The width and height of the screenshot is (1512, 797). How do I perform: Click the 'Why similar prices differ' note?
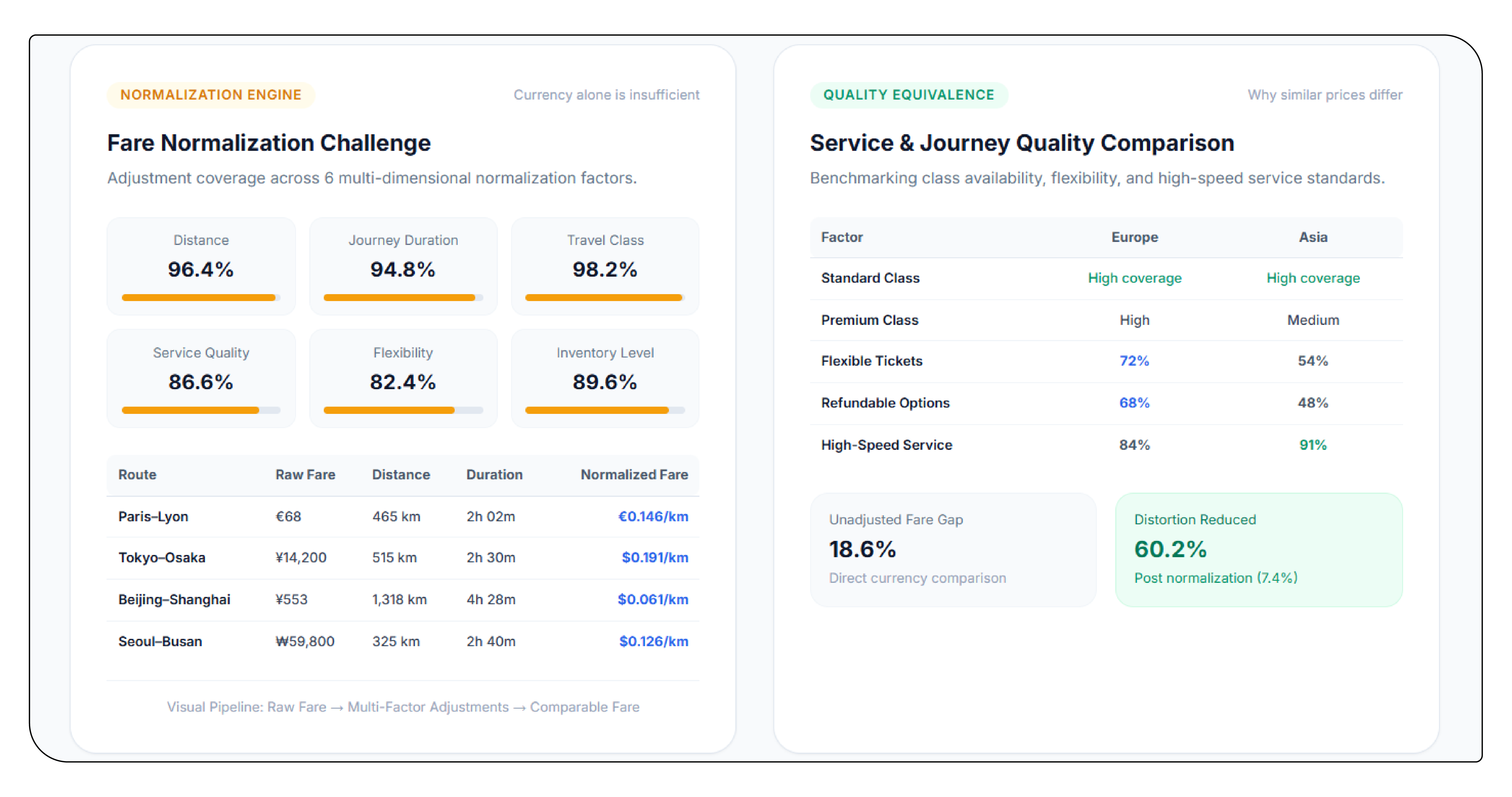(x=1325, y=95)
